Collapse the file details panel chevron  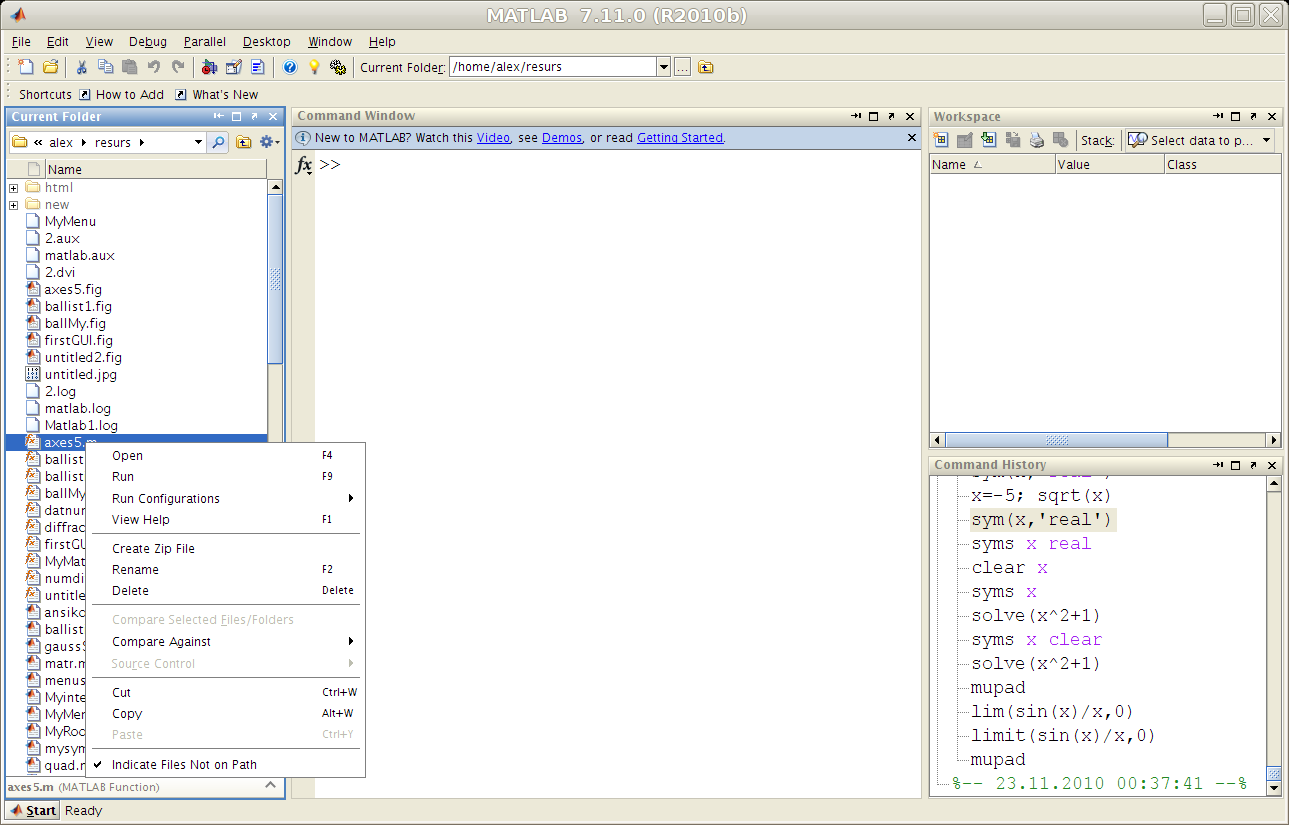[x=270, y=786]
